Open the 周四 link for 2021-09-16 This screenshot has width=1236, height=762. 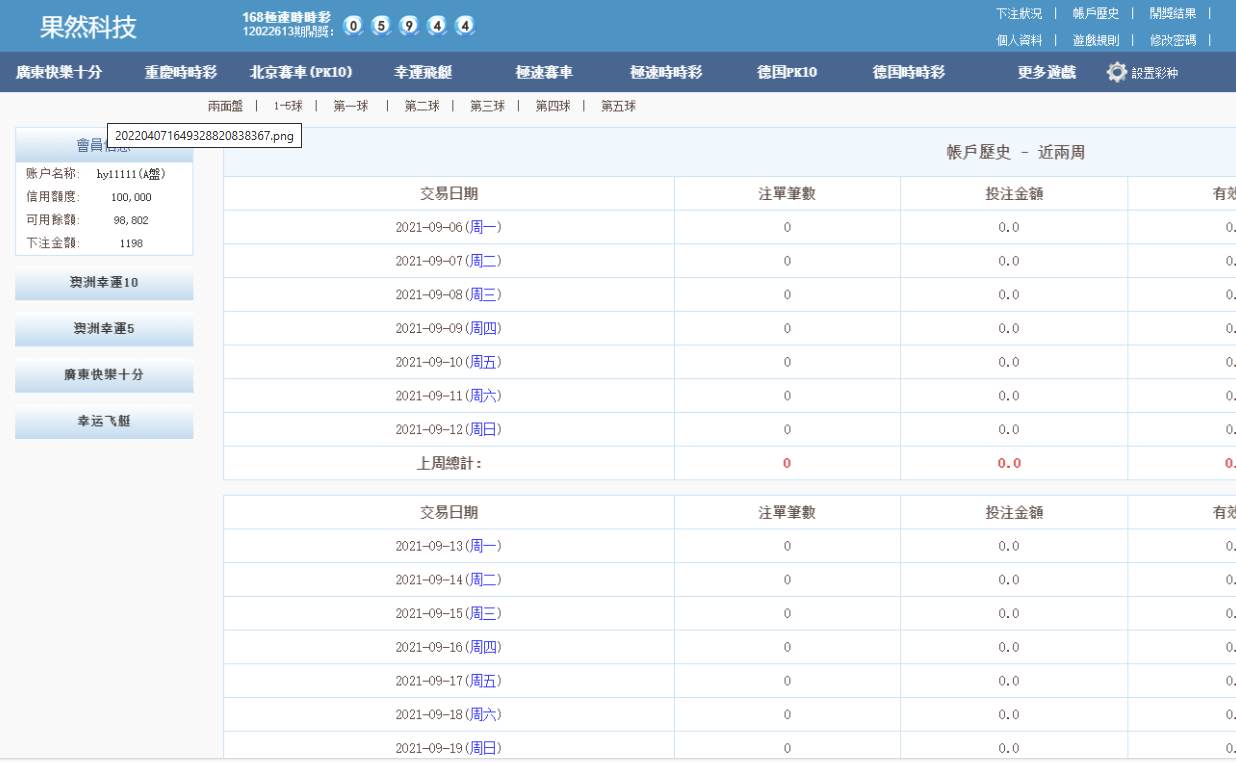(484, 647)
